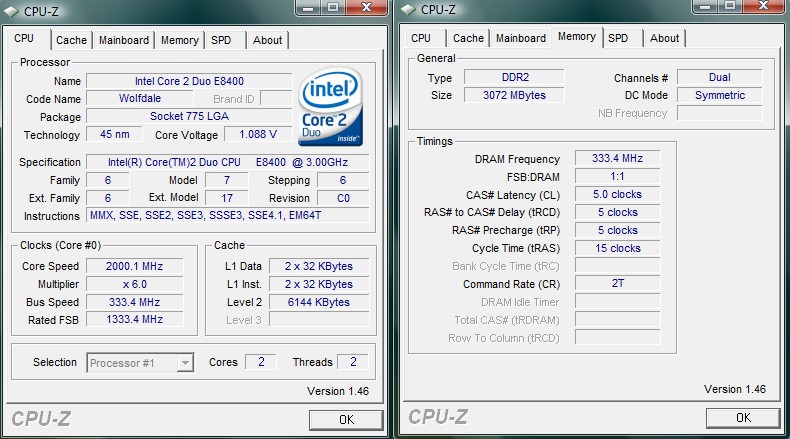Screen dimensions: 790x439
Task: Open SPD tab in right CPU-Z window
Action: click(x=618, y=38)
